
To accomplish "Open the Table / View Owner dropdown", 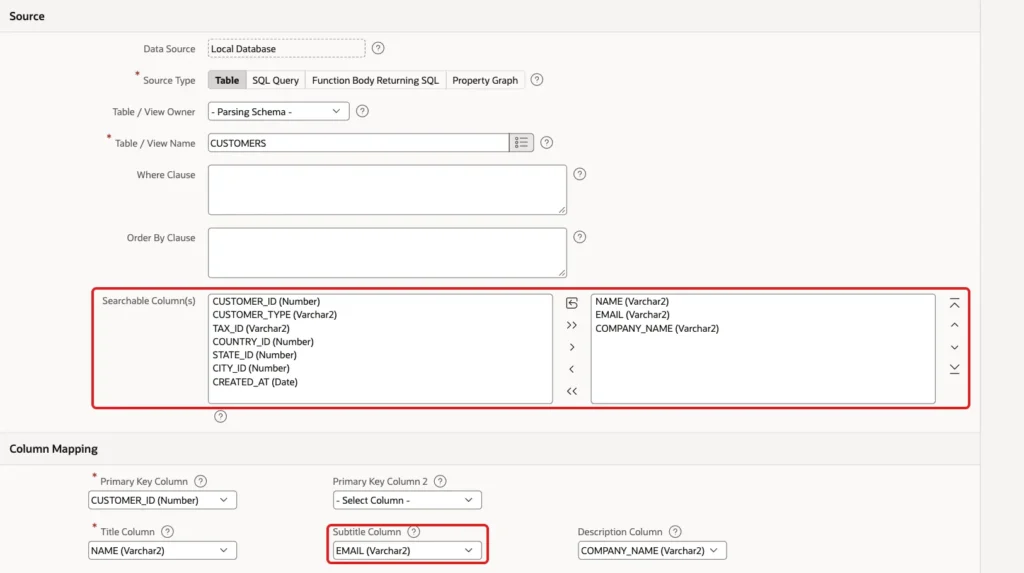I will 278,111.
